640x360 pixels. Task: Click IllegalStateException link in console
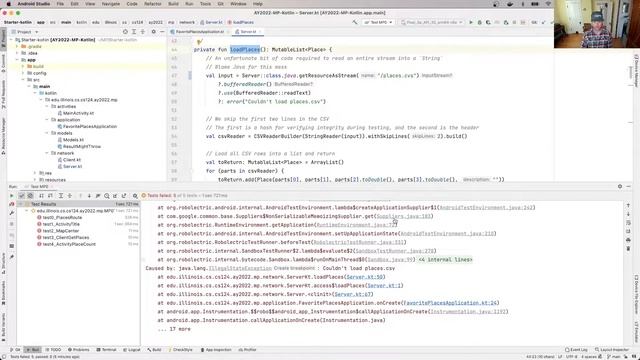[x=240, y=269]
